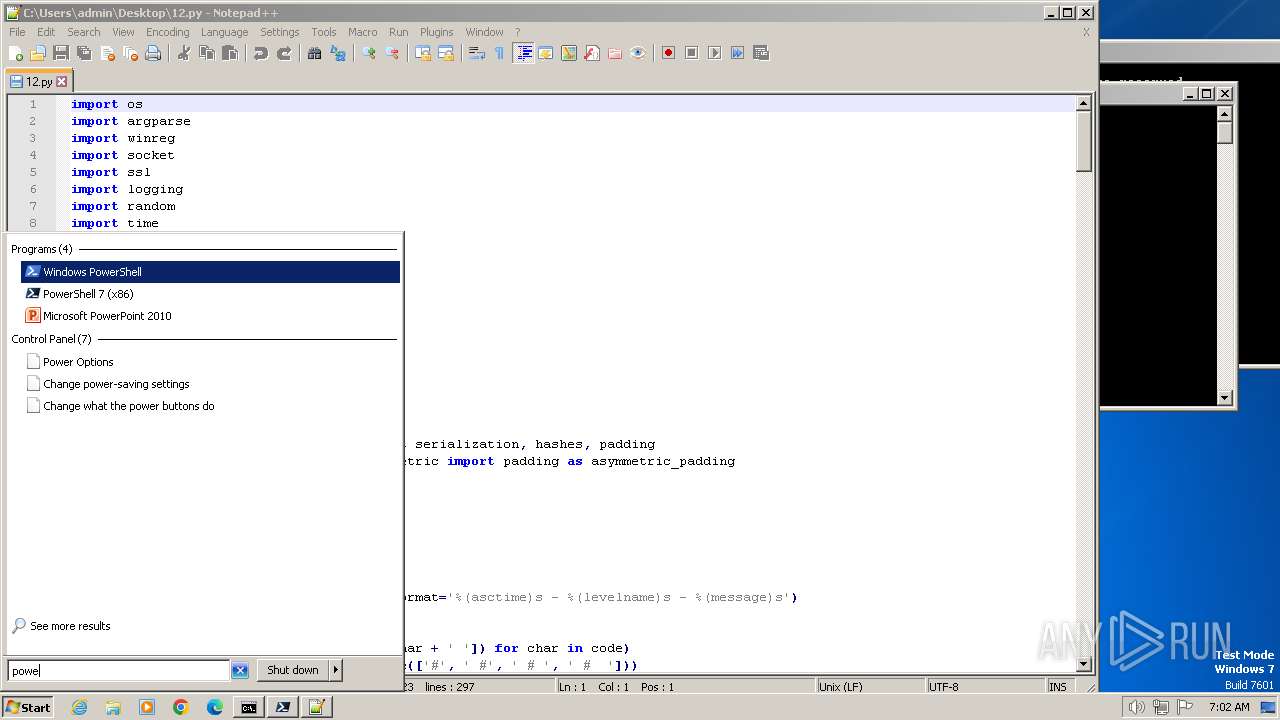Click the Windows Start button

pyautogui.click(x=28, y=707)
